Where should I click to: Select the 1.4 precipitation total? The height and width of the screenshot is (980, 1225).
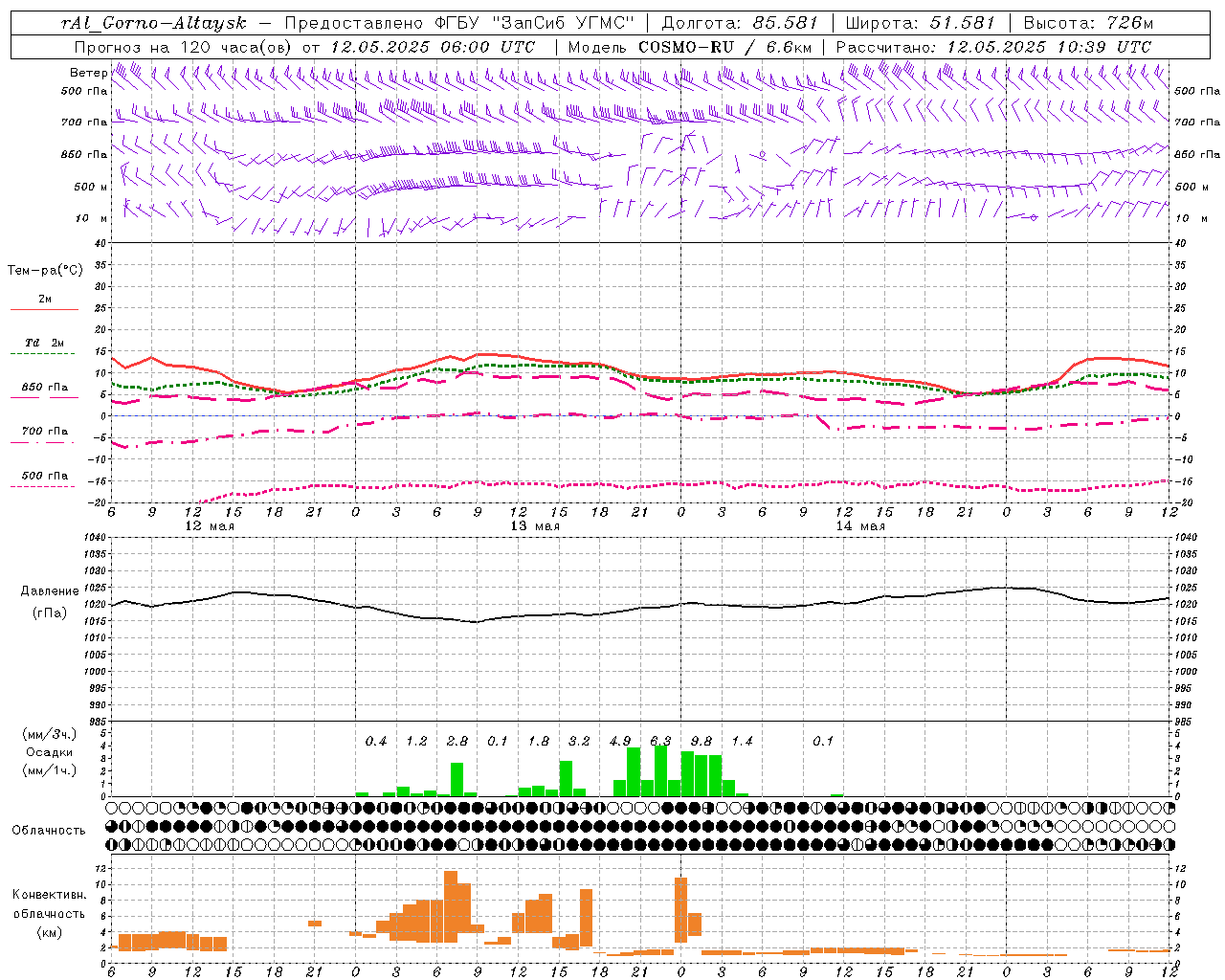742,742
